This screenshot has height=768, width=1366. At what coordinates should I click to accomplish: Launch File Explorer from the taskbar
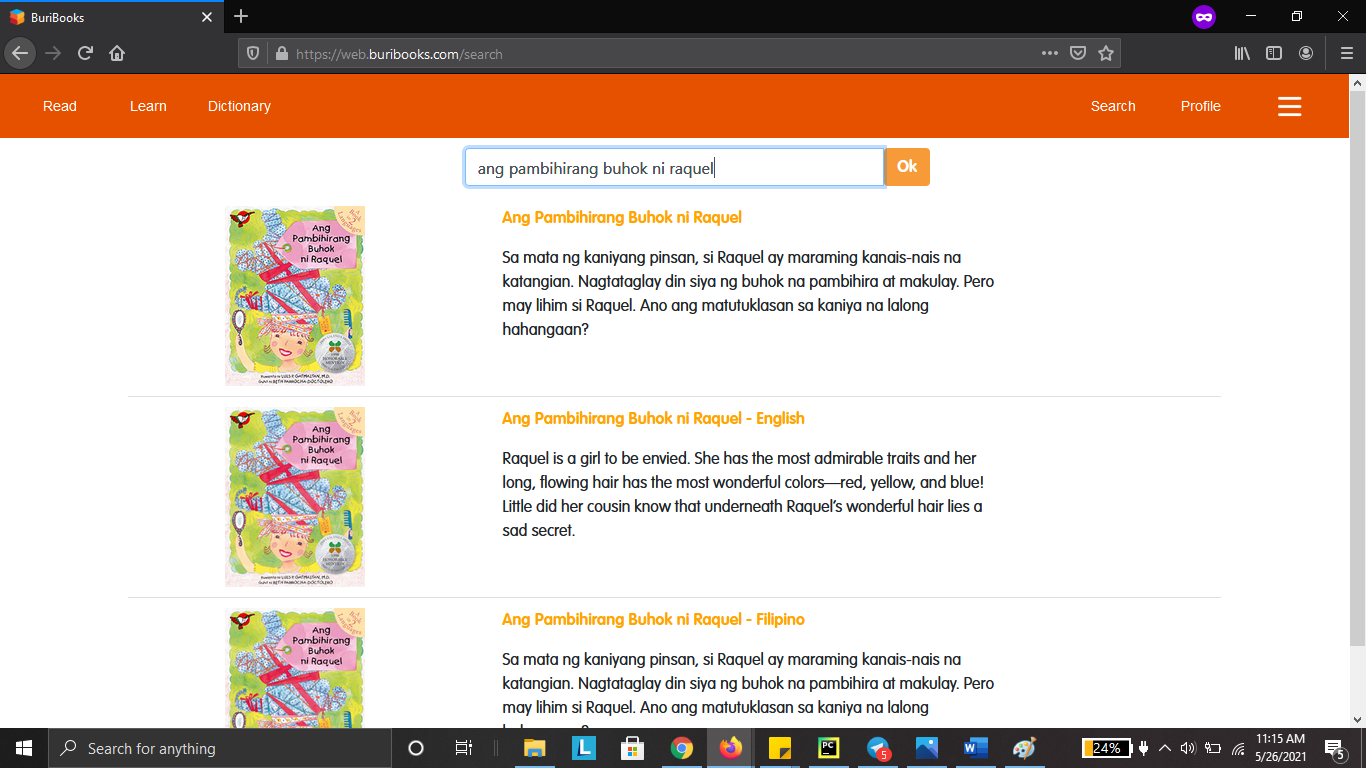coord(535,748)
